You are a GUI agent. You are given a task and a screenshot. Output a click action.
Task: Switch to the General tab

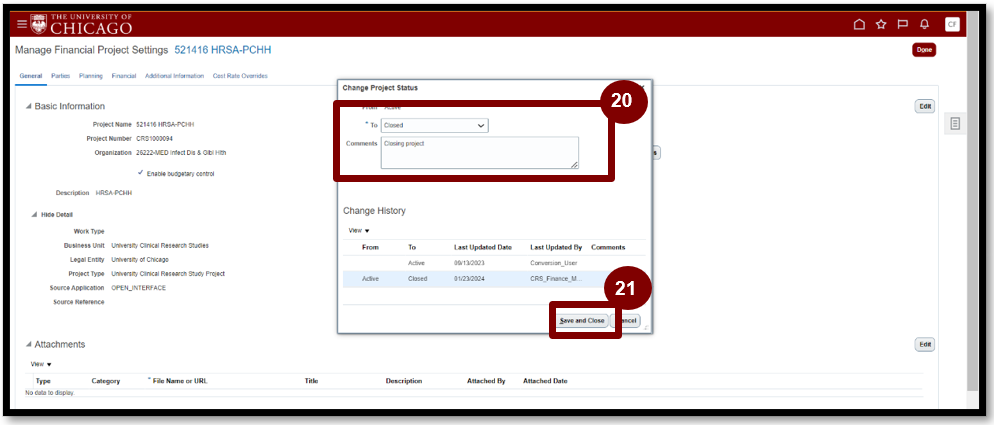[30, 75]
